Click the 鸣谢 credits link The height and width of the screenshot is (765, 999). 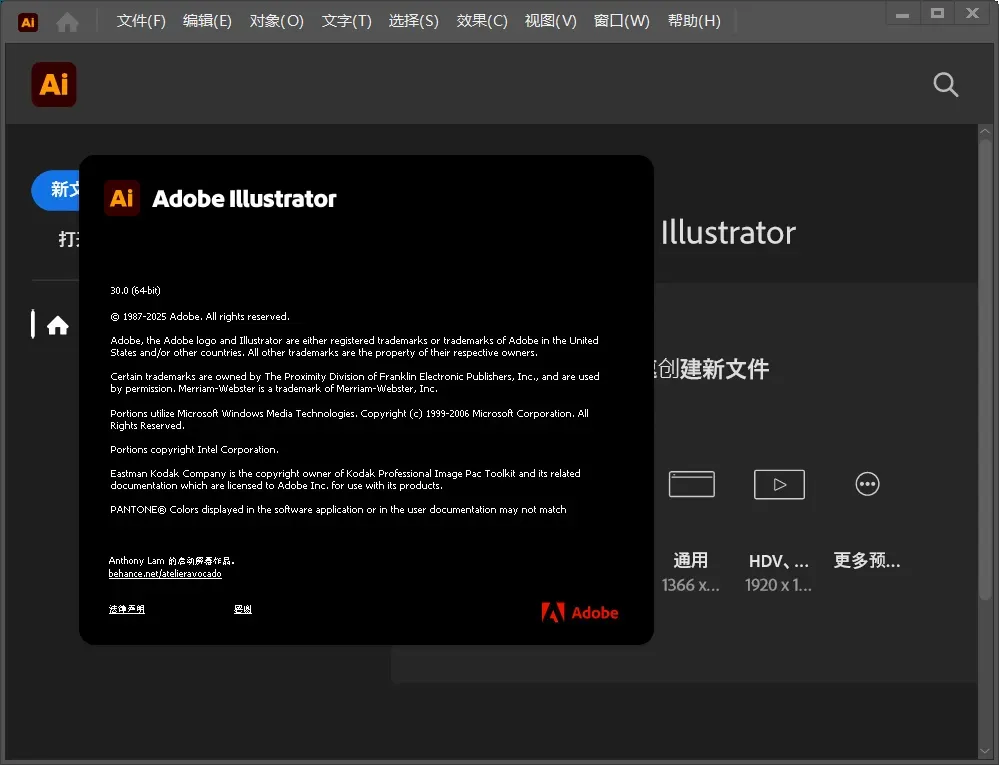(243, 610)
